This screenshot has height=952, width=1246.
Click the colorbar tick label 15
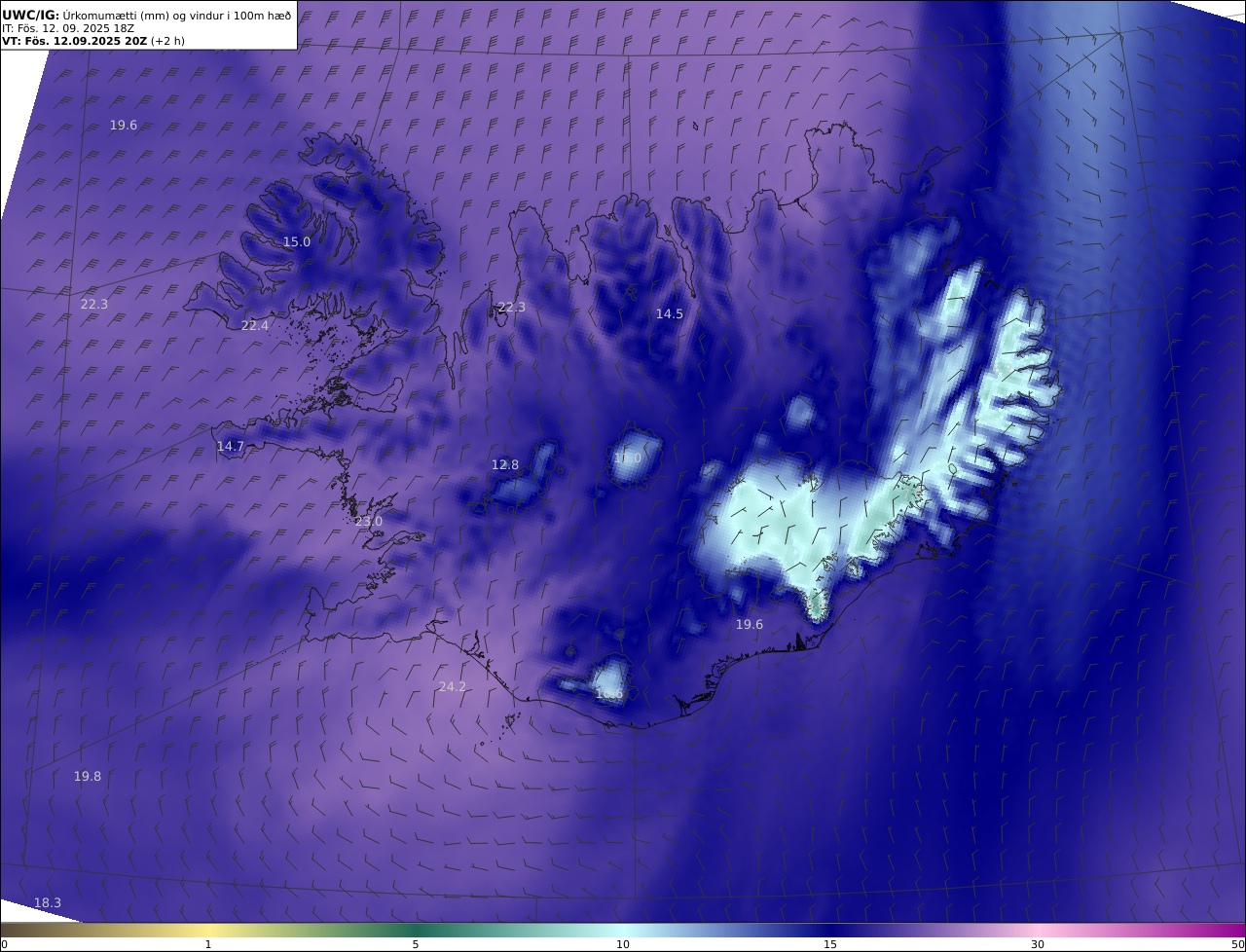tap(830, 944)
